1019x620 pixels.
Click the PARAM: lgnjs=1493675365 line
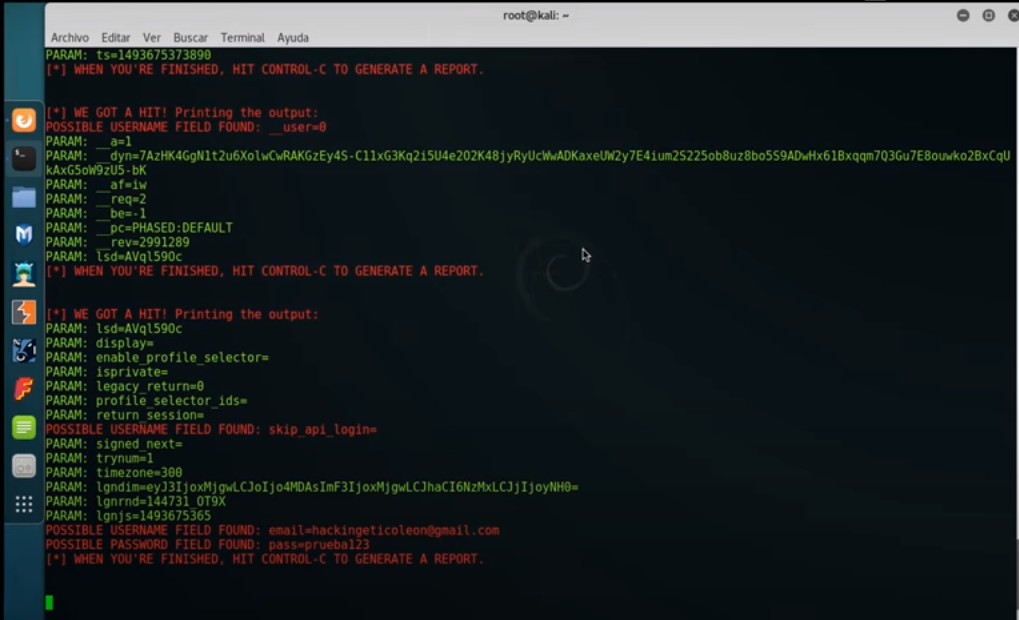pyautogui.click(x=128, y=516)
